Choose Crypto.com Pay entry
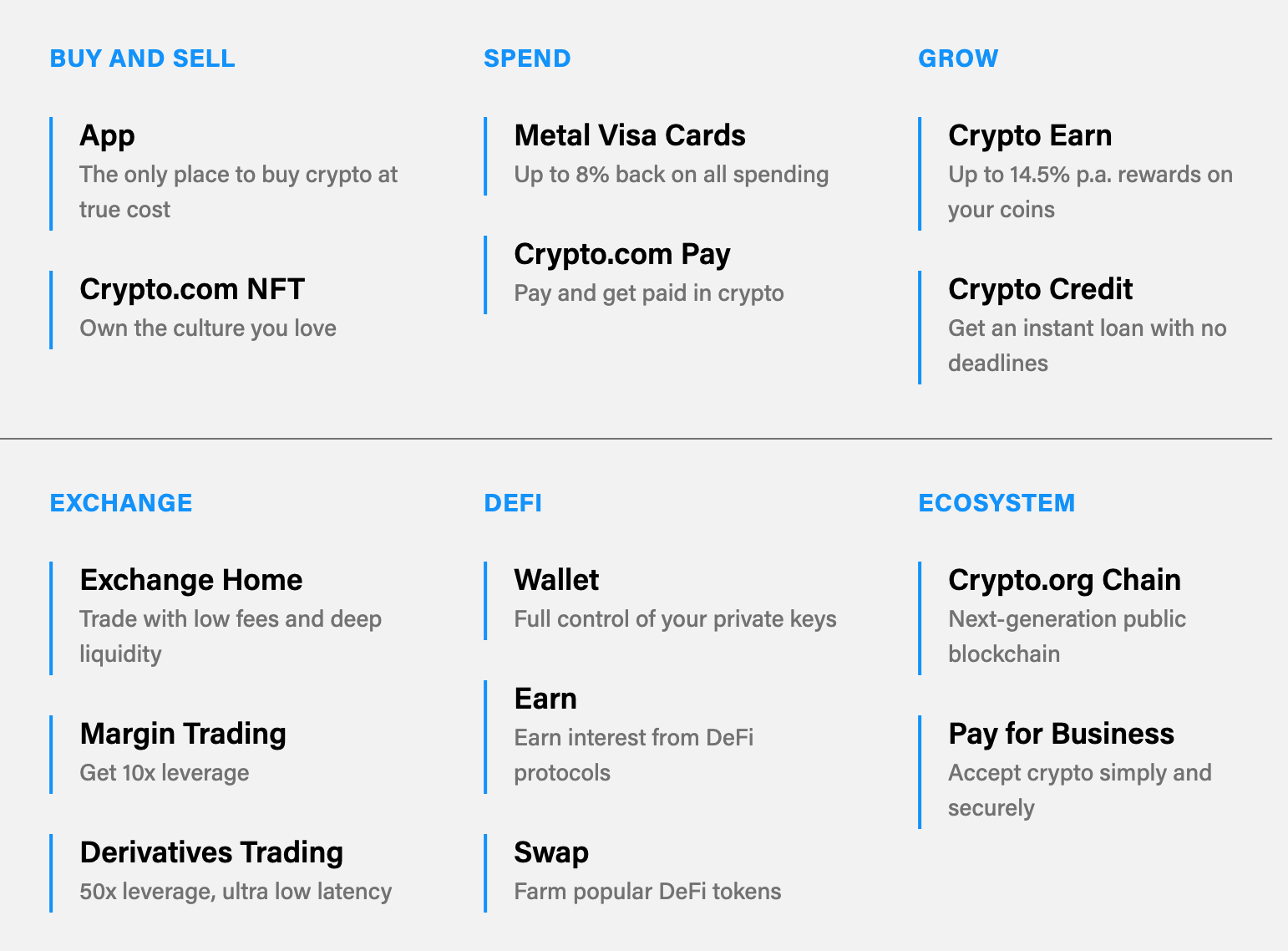This screenshot has width=1288, height=951. (622, 254)
